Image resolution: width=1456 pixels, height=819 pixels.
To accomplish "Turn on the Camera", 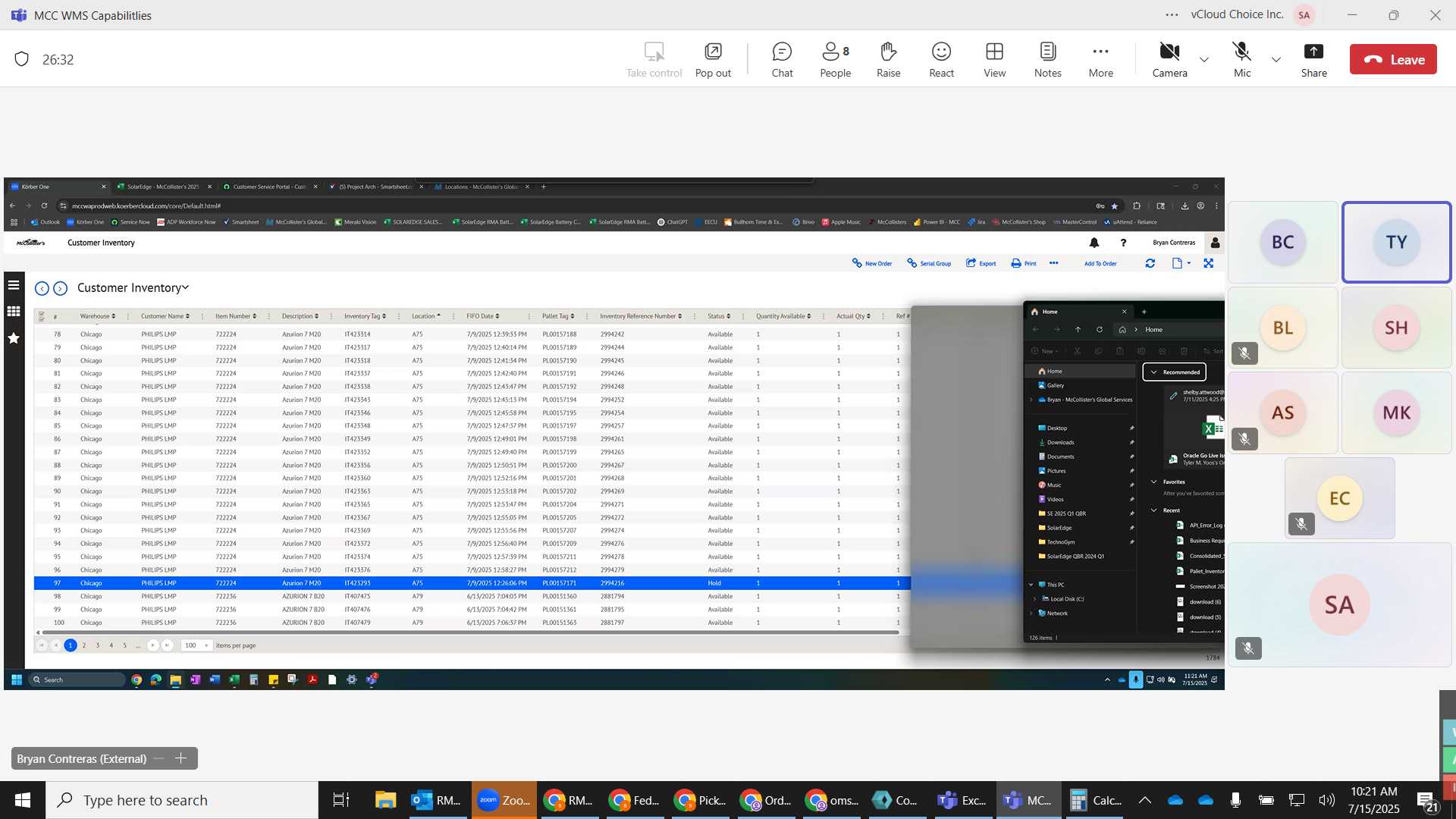I will [x=1169, y=60].
